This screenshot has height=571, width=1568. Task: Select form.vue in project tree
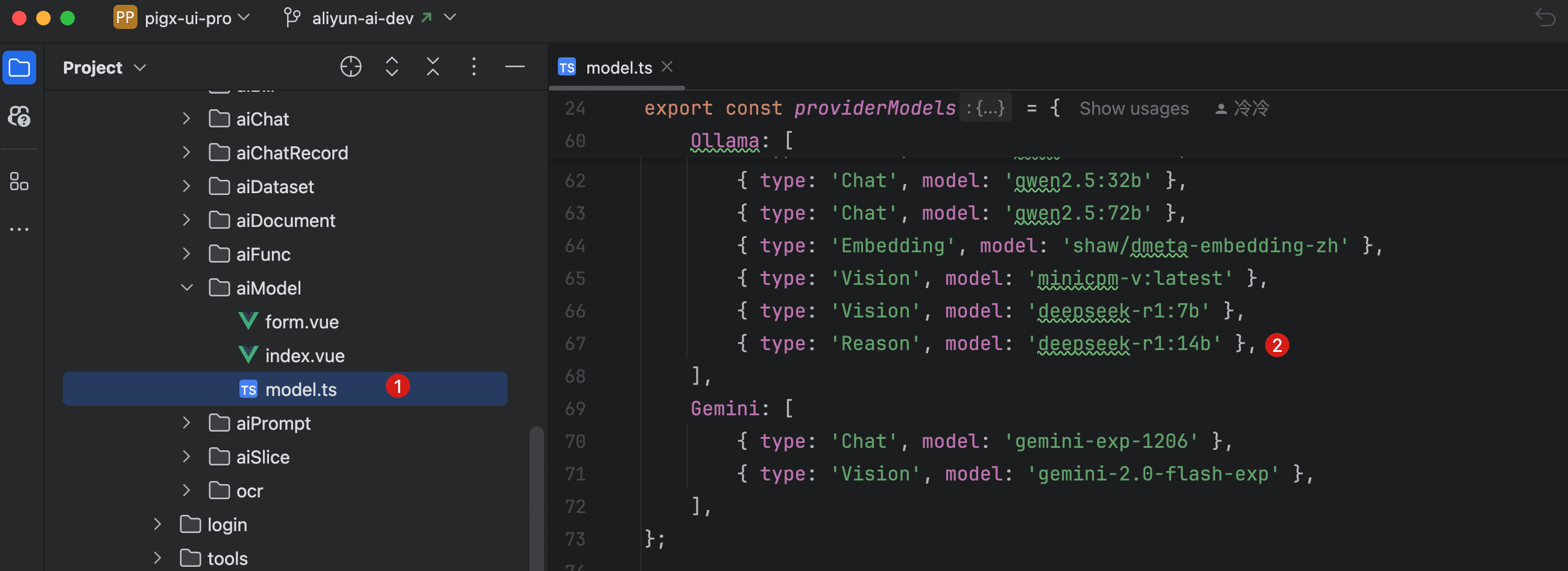(302, 322)
